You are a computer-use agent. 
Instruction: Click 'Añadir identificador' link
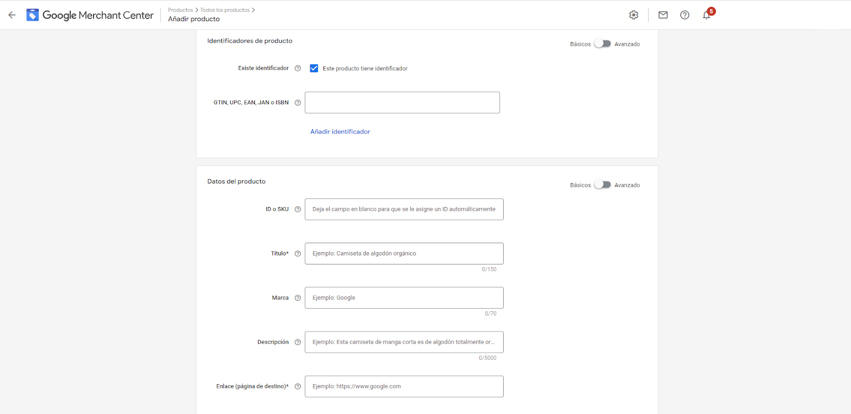[340, 132]
